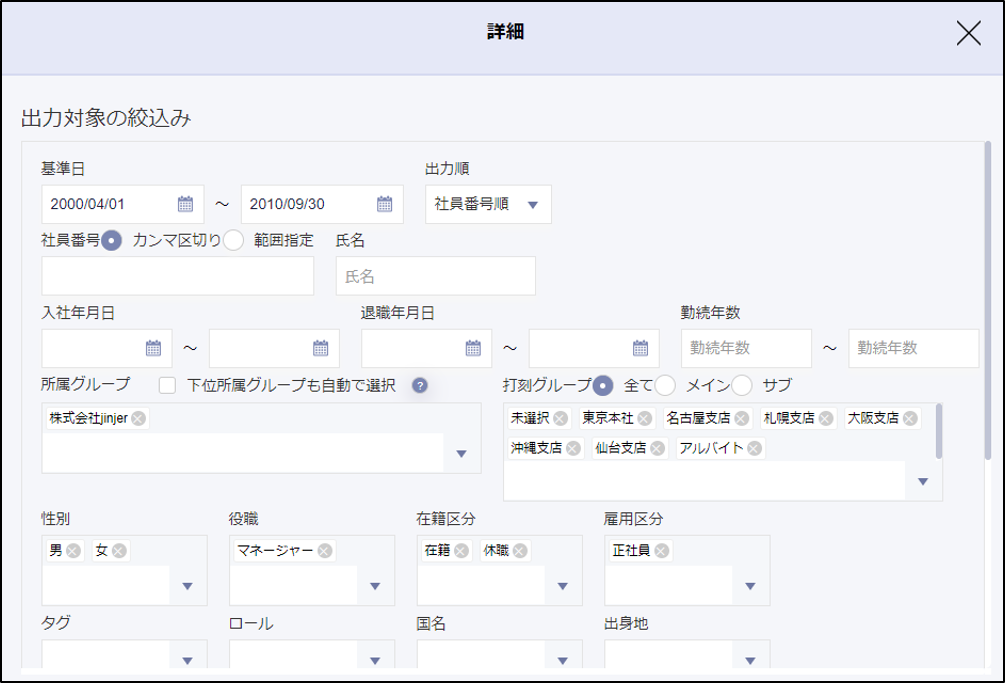The image size is (1005, 683).
Task: Close the 詳細 dialog
Action: tap(968, 34)
